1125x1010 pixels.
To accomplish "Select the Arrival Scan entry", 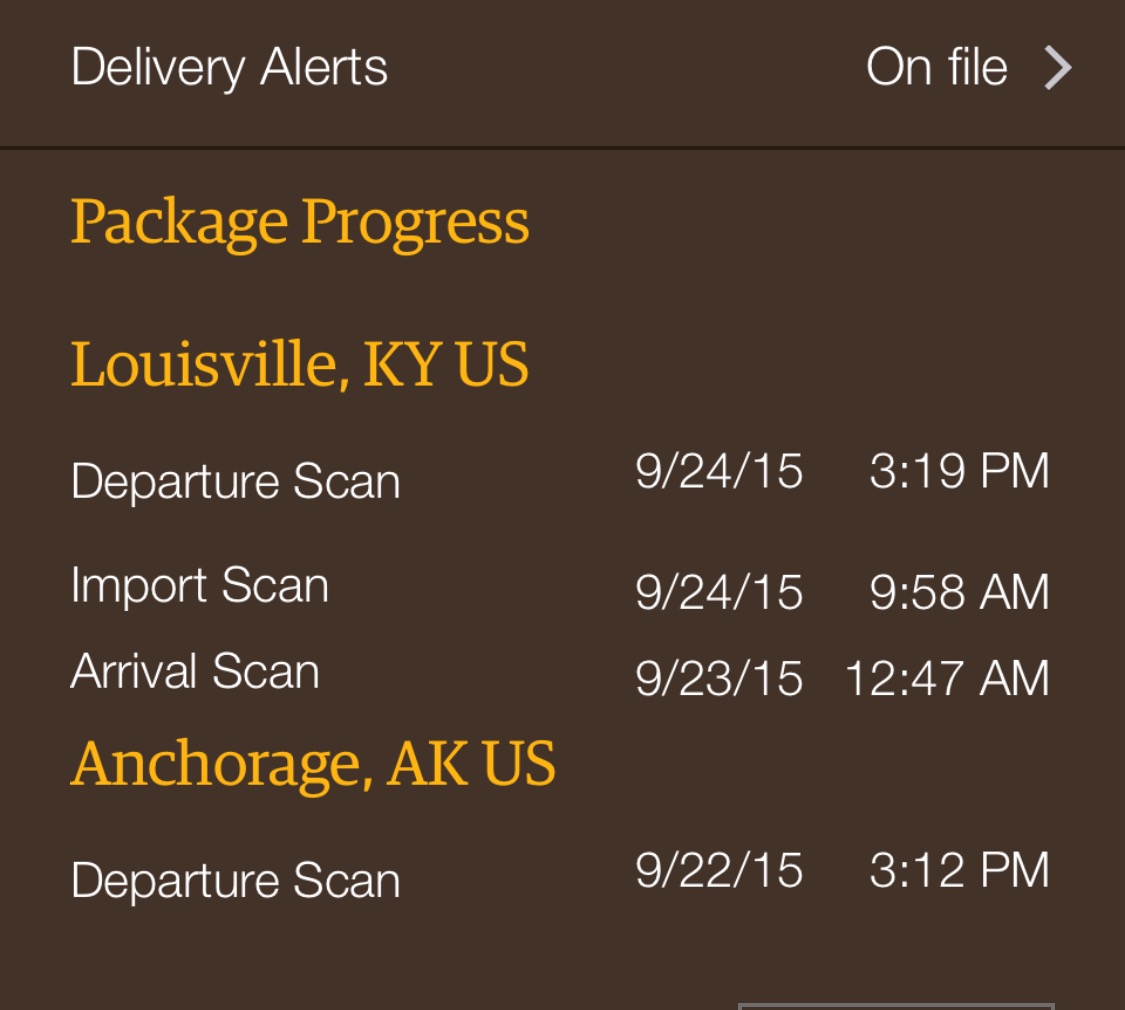I will 194,671.
